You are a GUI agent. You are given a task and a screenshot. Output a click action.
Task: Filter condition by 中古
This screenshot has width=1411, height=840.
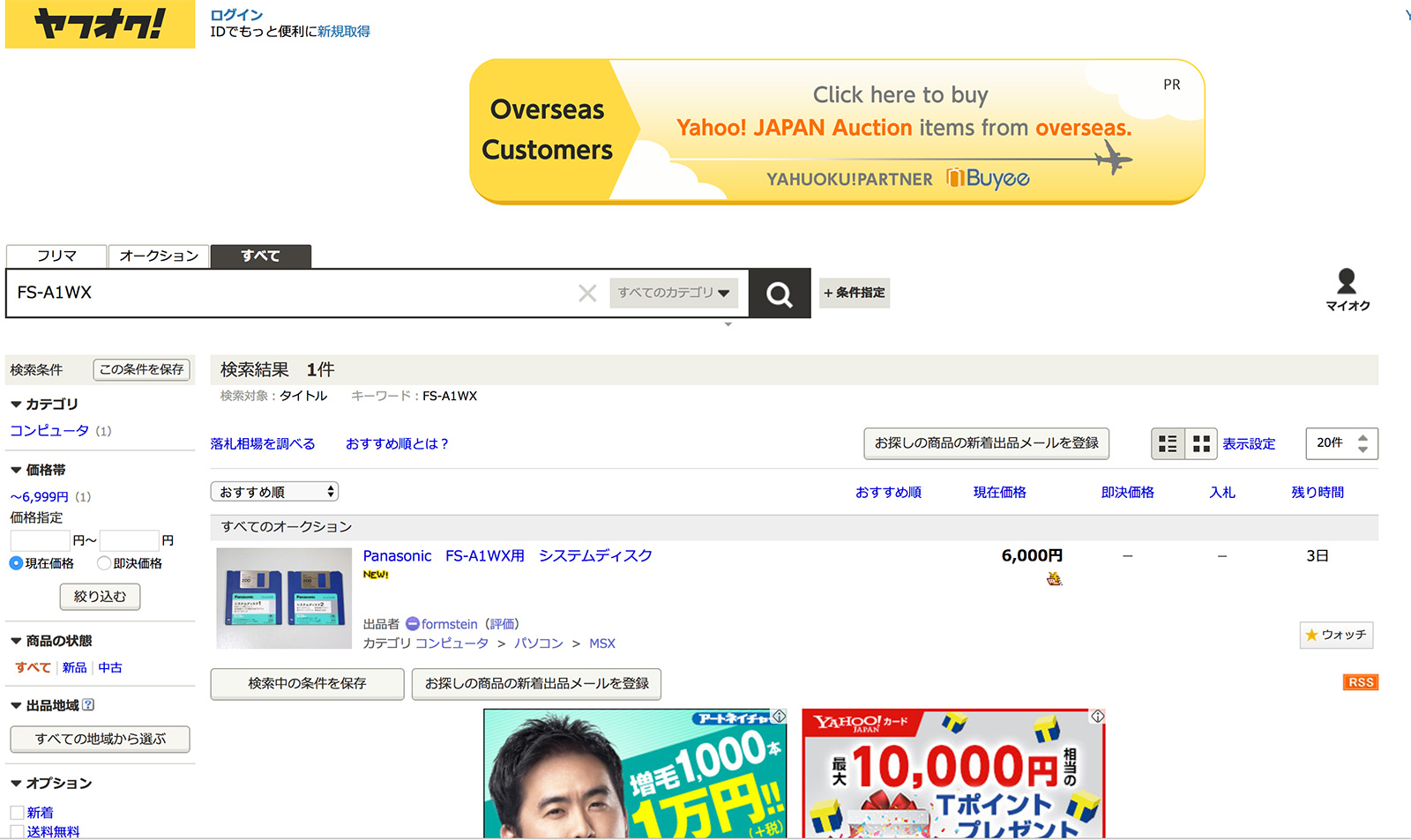(x=110, y=668)
